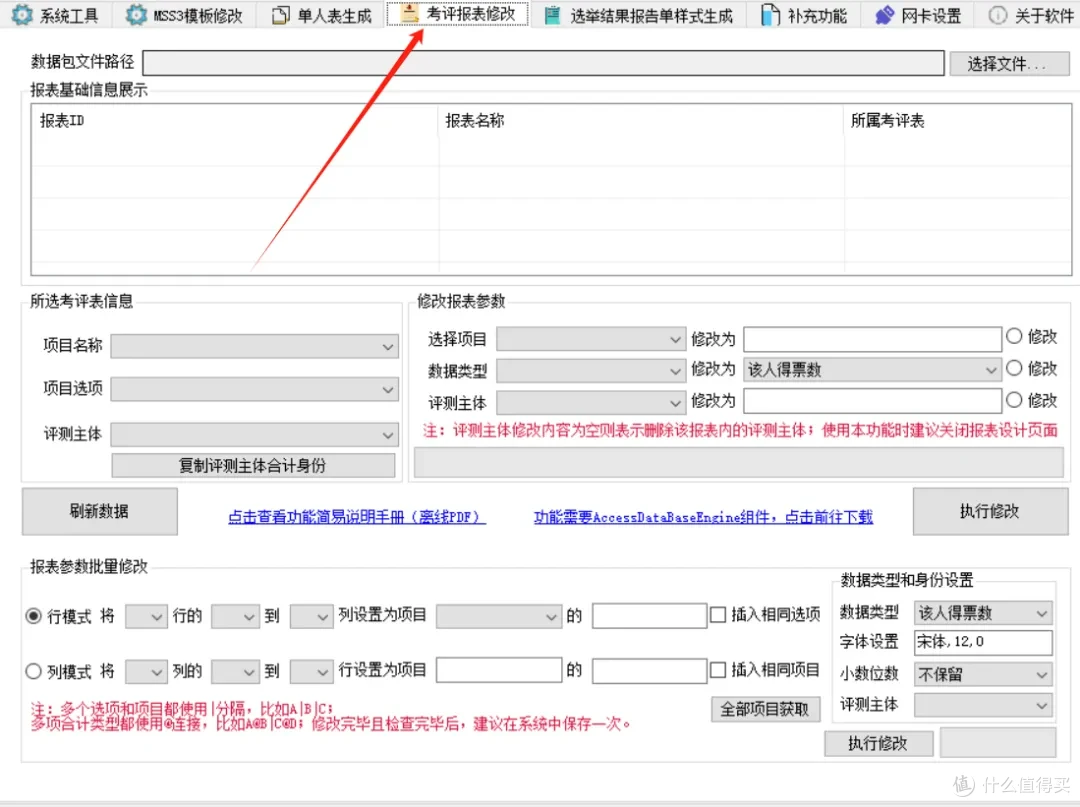Viewport: 1080px width, 807px height.
Task: Click the 报表名称 column header
Action: pos(641,120)
